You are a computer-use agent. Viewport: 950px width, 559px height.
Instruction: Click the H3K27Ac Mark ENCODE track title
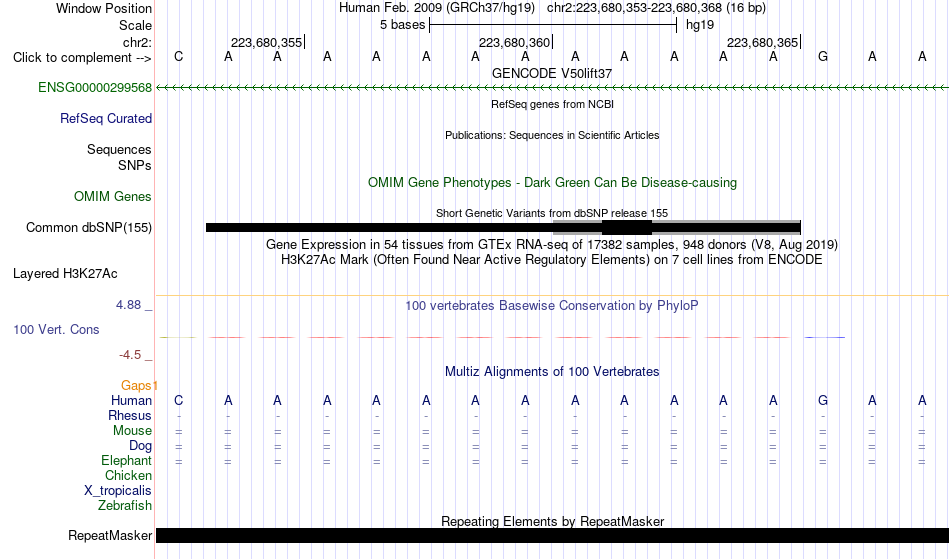(552, 260)
